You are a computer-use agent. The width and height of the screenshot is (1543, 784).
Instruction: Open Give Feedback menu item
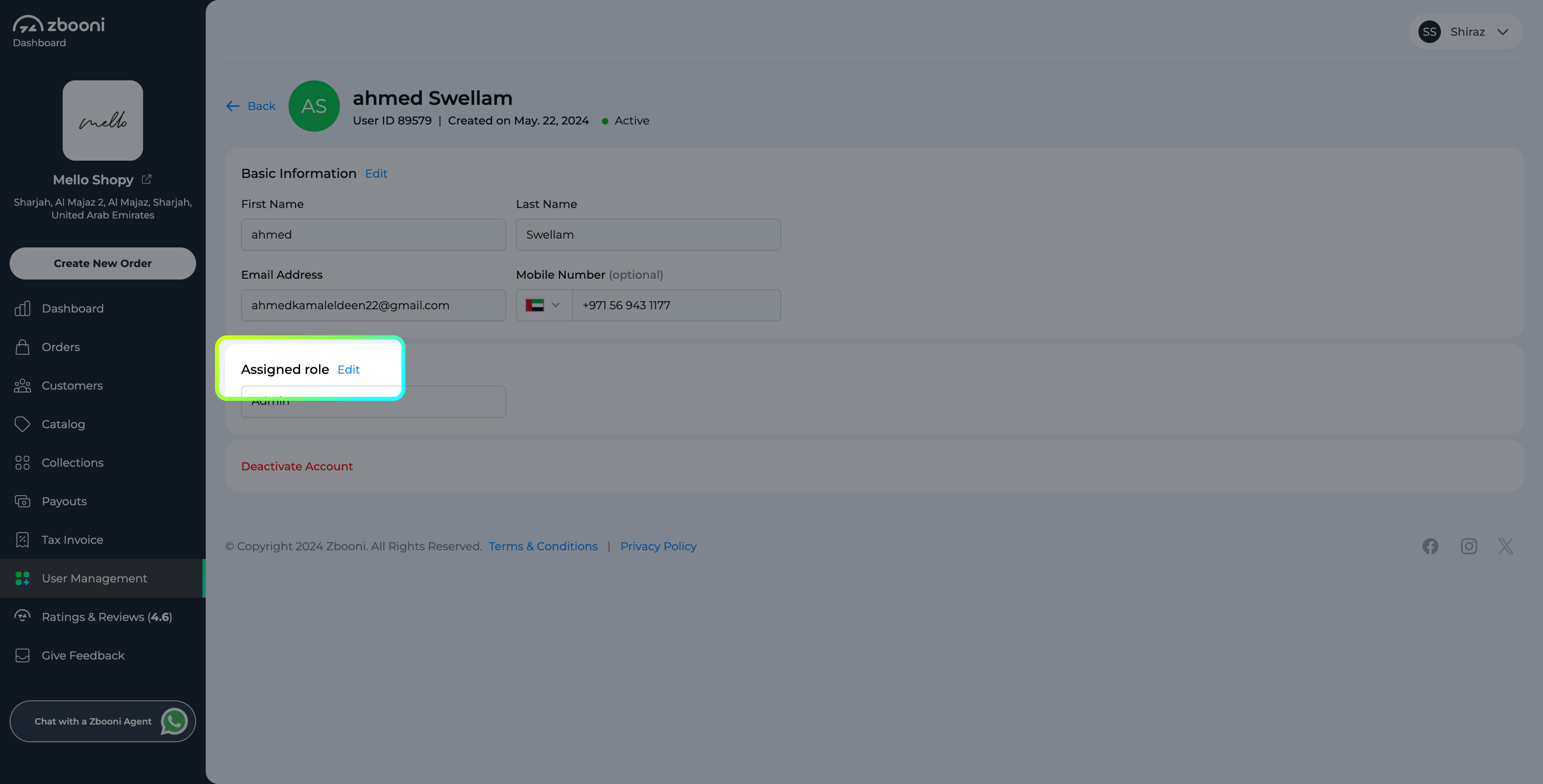(x=102, y=655)
